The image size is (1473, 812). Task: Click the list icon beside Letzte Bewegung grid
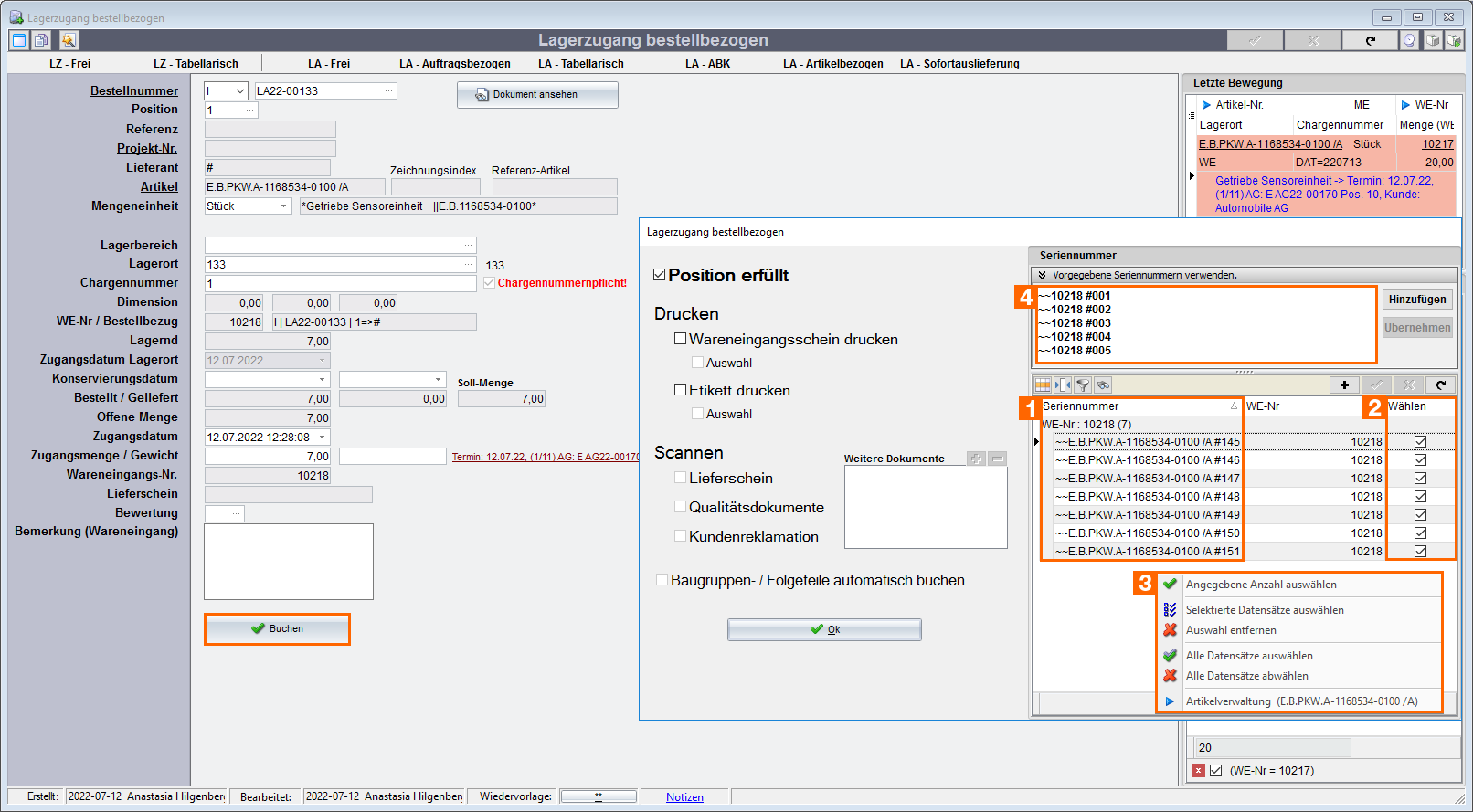coord(1192,115)
